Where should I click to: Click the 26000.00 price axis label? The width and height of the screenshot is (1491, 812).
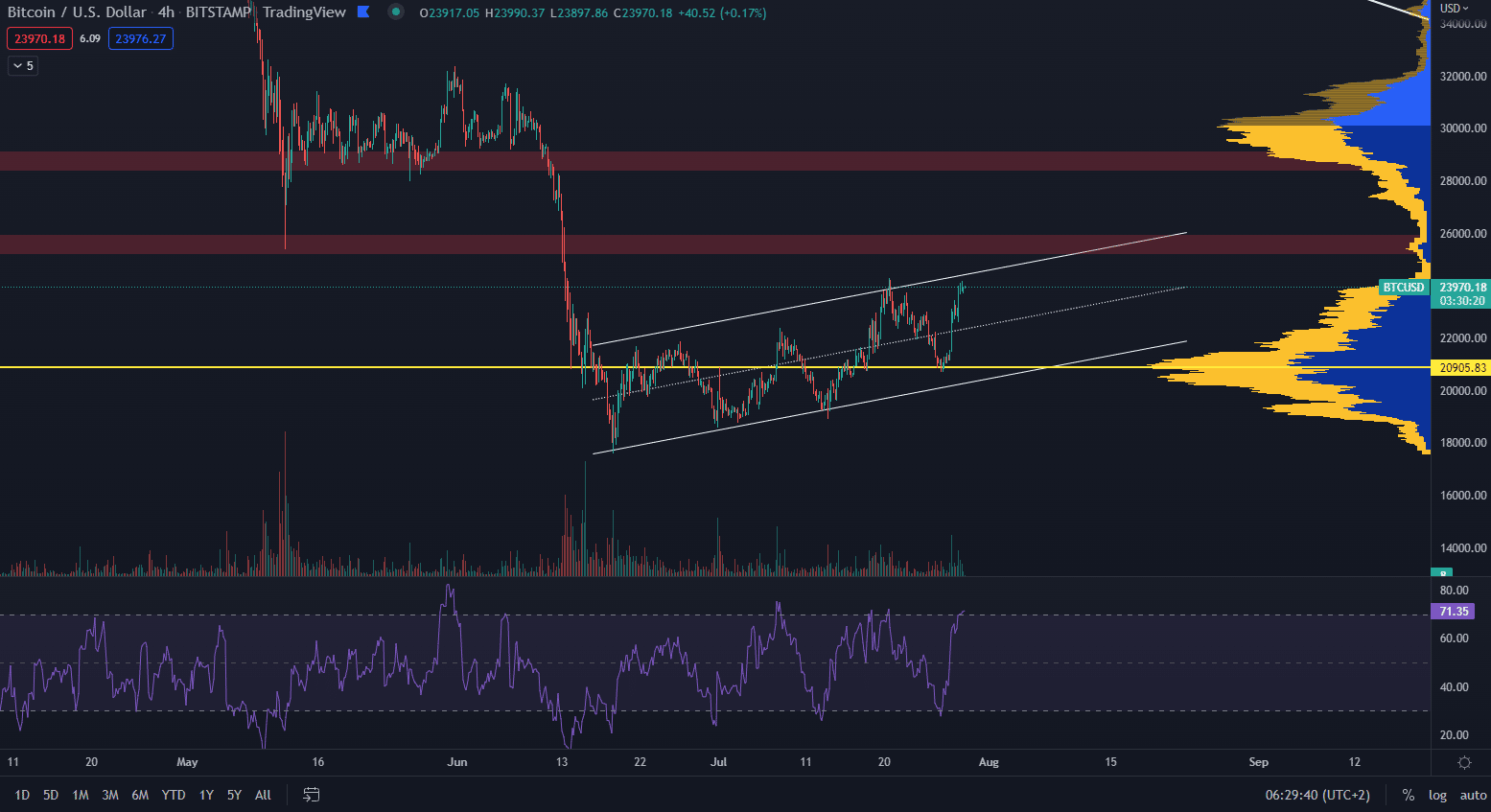(1463, 234)
